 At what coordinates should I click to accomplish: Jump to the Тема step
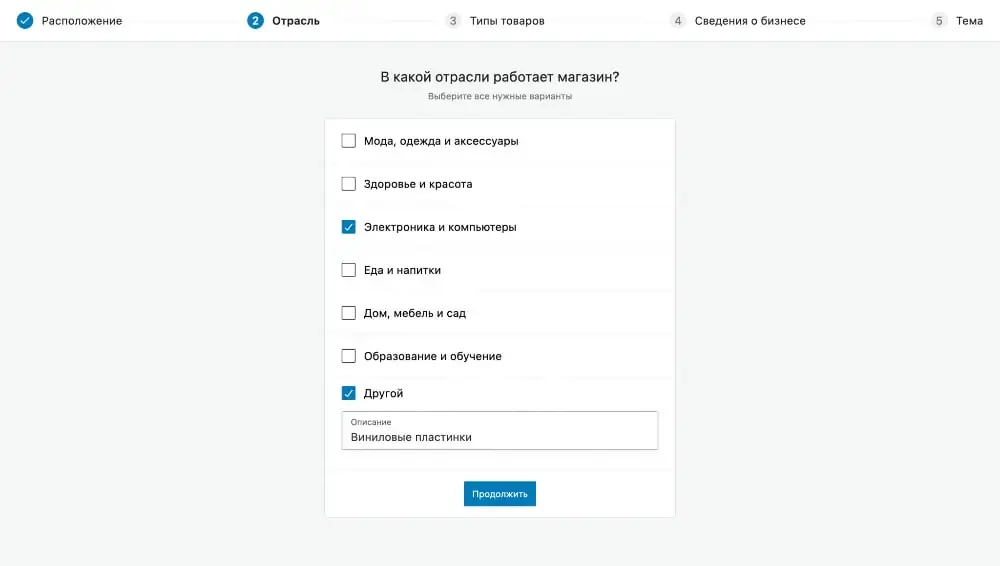(x=969, y=21)
